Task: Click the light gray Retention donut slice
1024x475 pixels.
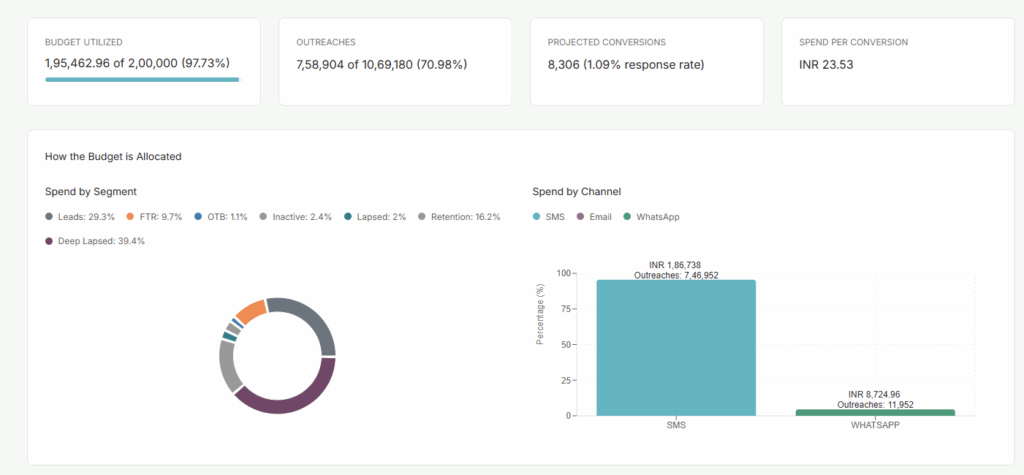Action: click(229, 366)
